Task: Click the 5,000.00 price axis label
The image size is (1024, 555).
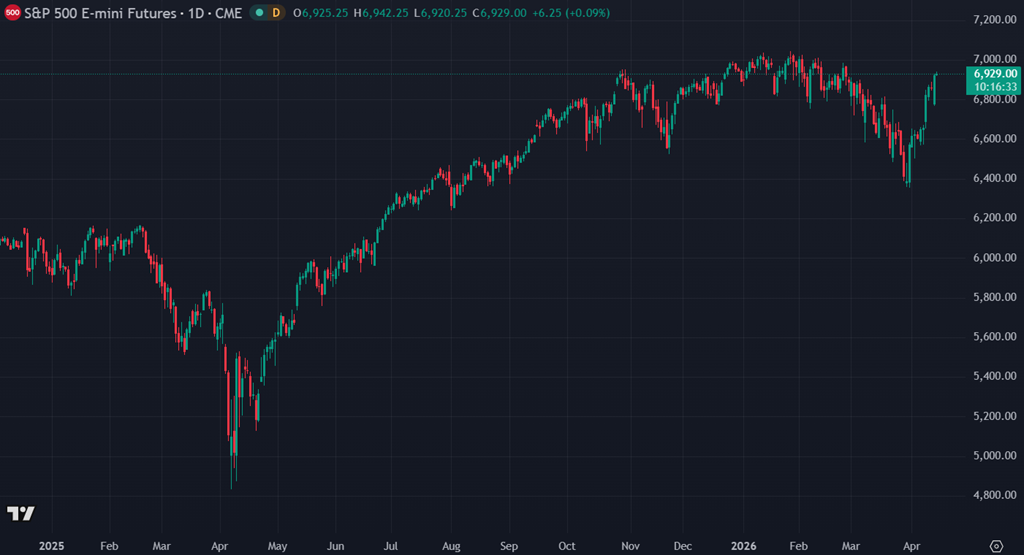Action: [993, 456]
